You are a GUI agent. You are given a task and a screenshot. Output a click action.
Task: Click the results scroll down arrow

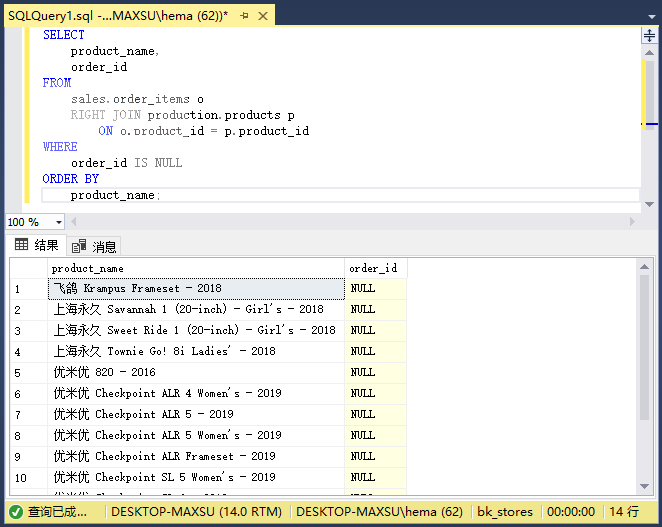point(644,486)
